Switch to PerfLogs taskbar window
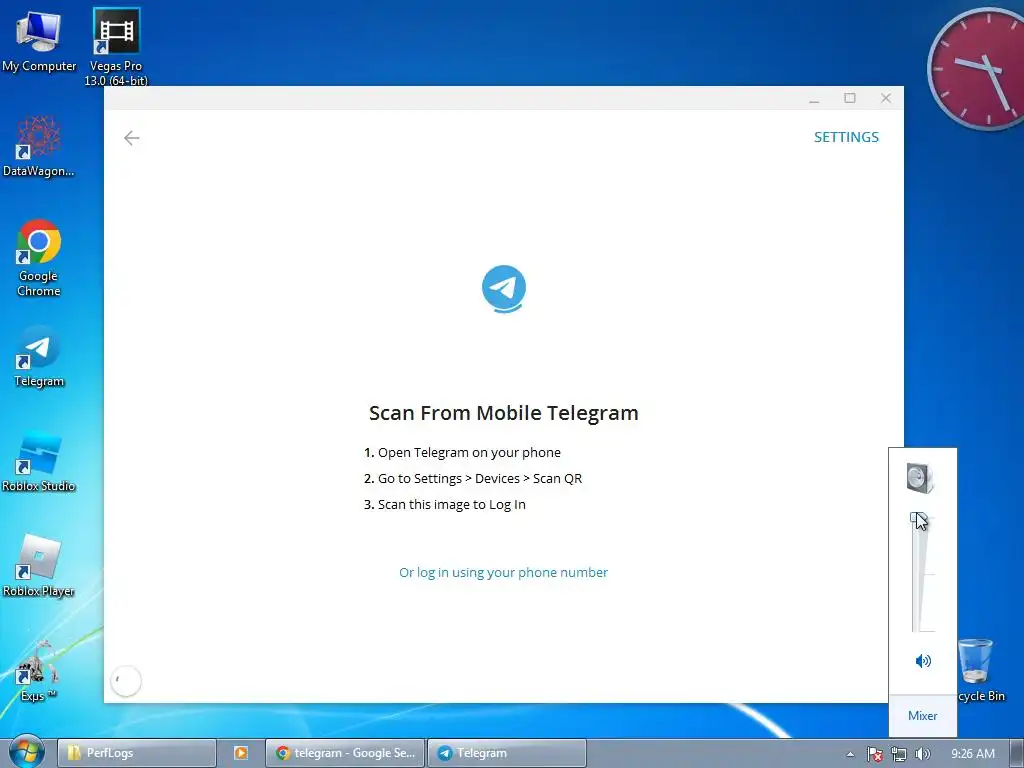 point(136,753)
